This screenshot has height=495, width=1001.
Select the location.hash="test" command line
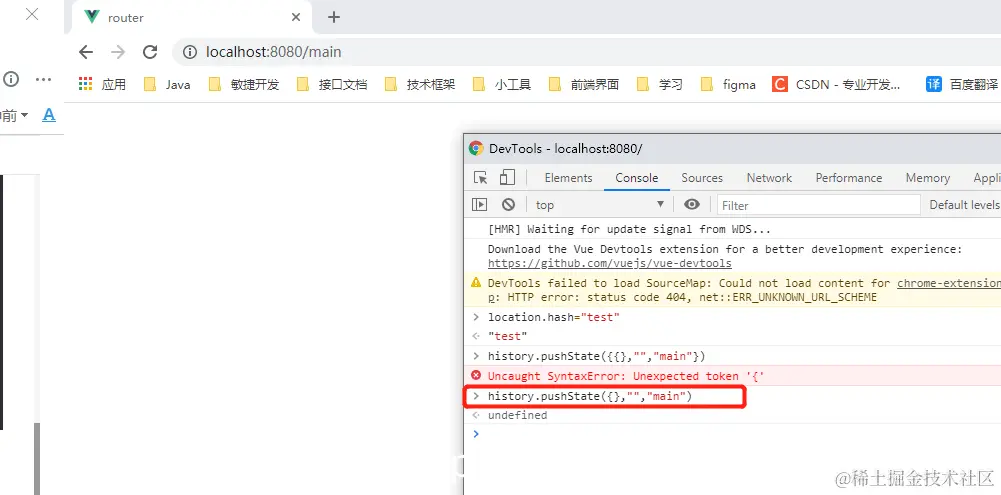click(732, 317)
